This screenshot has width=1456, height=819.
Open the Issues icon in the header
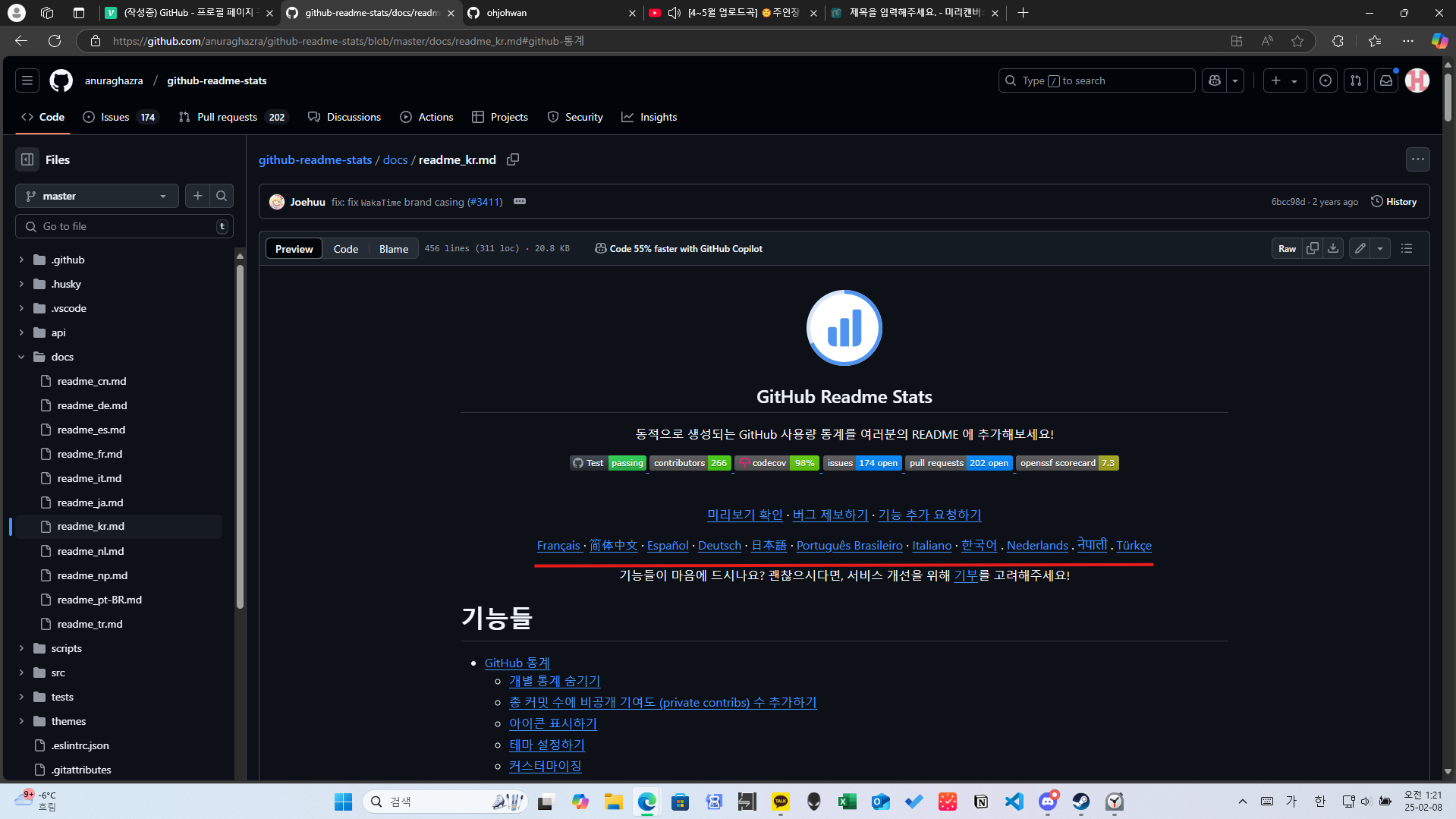click(x=1325, y=80)
